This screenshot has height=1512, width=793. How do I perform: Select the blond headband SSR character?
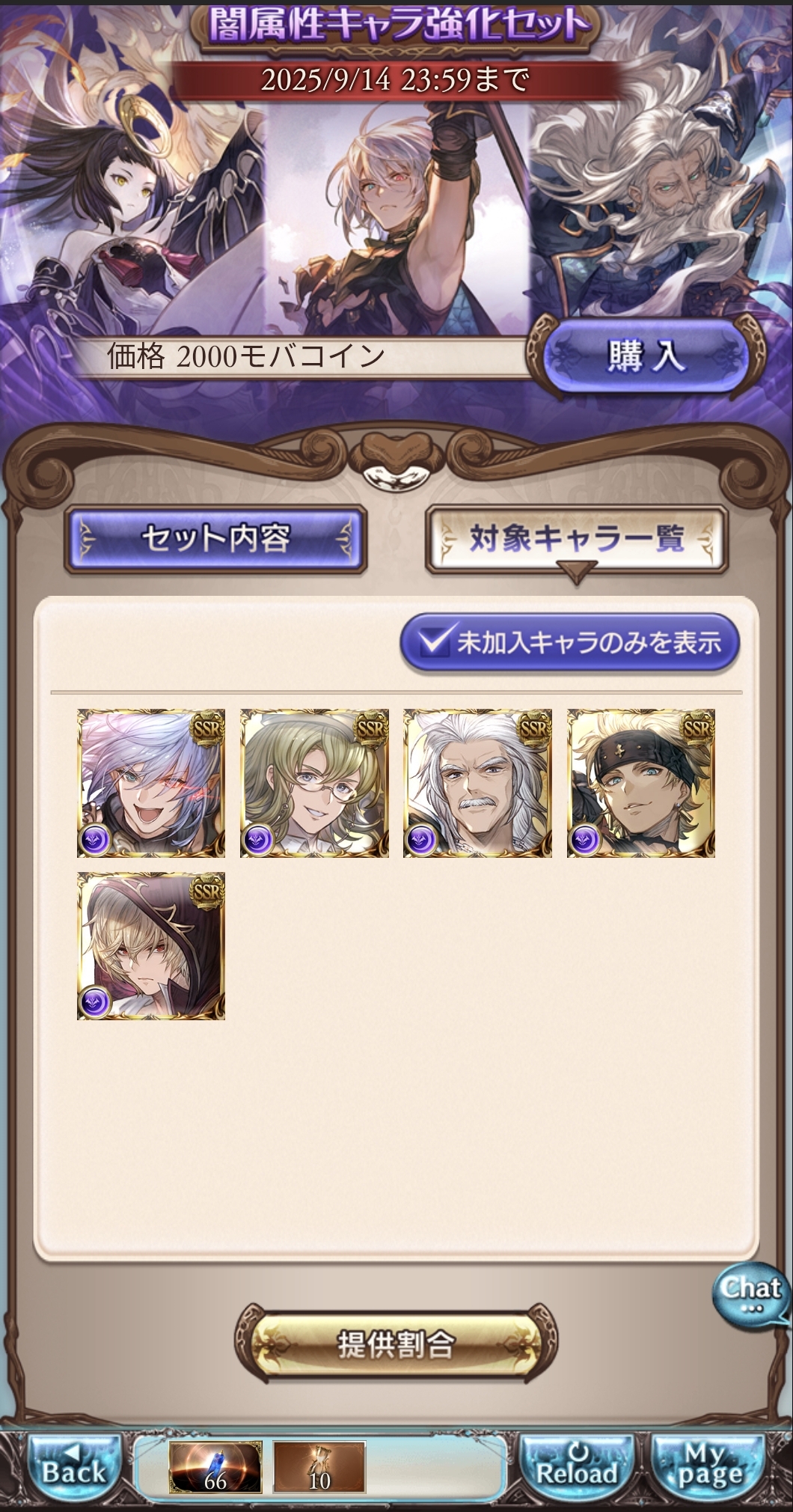click(x=641, y=783)
